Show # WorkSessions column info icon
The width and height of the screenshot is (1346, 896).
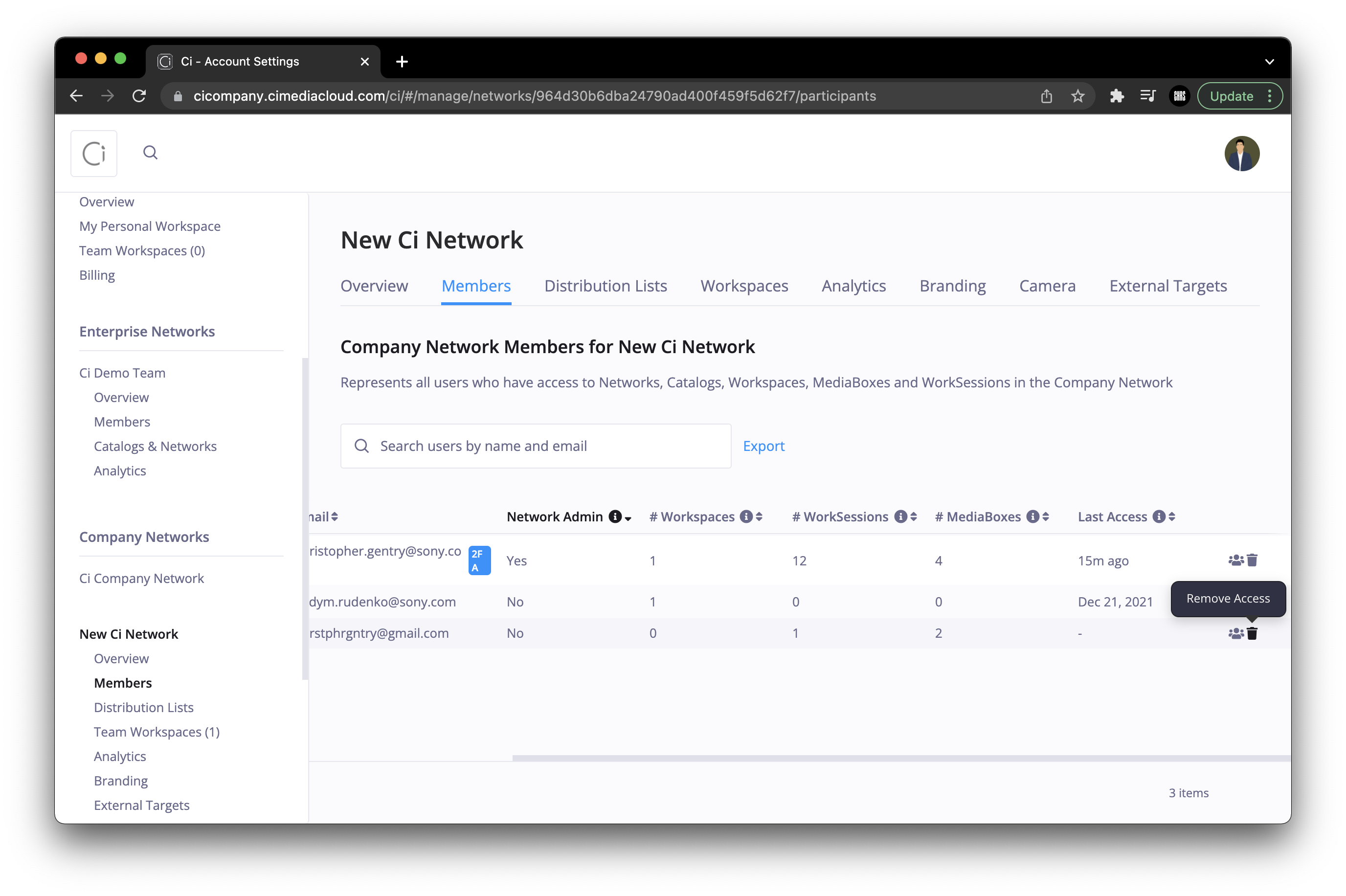pyautogui.click(x=900, y=516)
